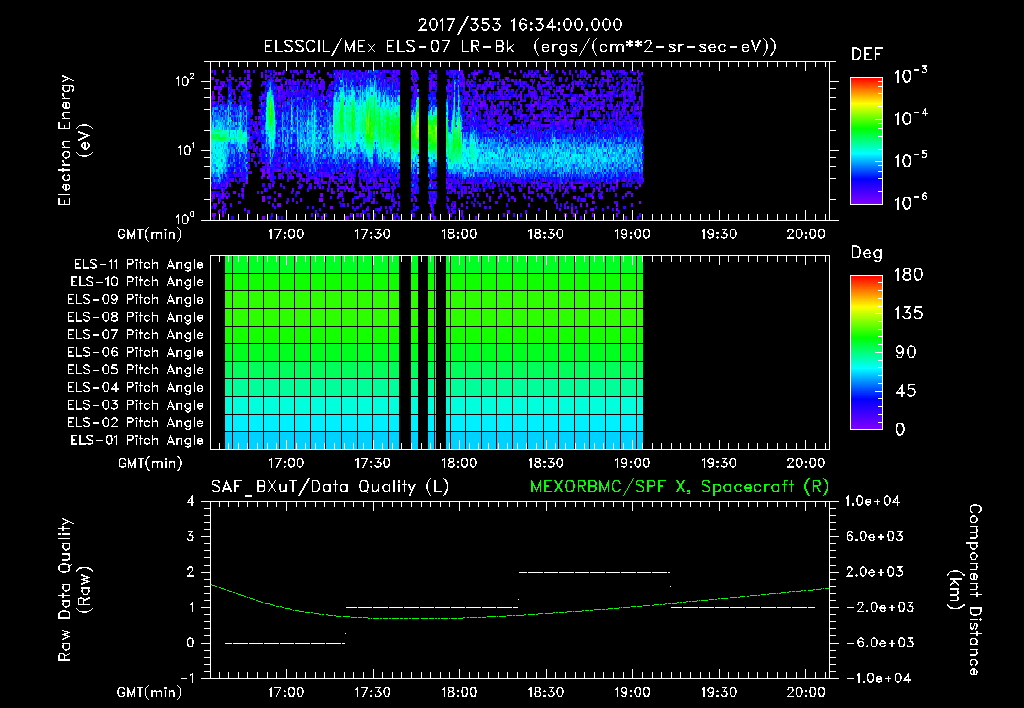Viewport: 1024px width, 708px height.
Task: Click the data quality segment at level 2
Action: (x=594, y=572)
